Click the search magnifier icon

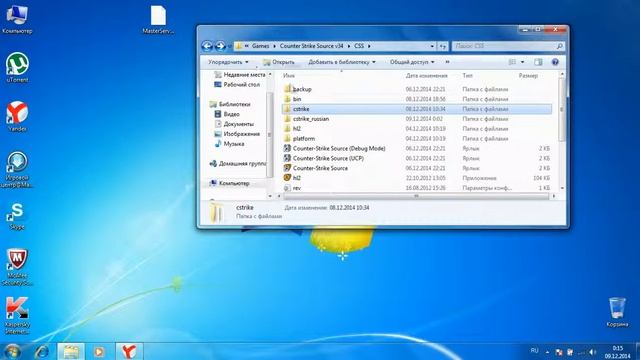click(560, 46)
